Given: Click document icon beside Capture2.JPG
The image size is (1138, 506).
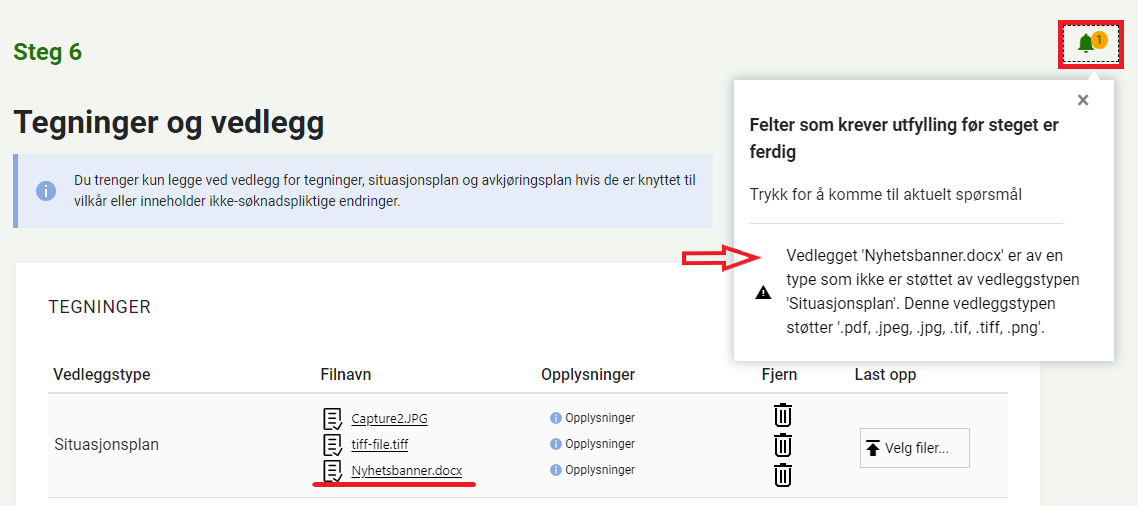Looking at the screenshot, I should [332, 419].
